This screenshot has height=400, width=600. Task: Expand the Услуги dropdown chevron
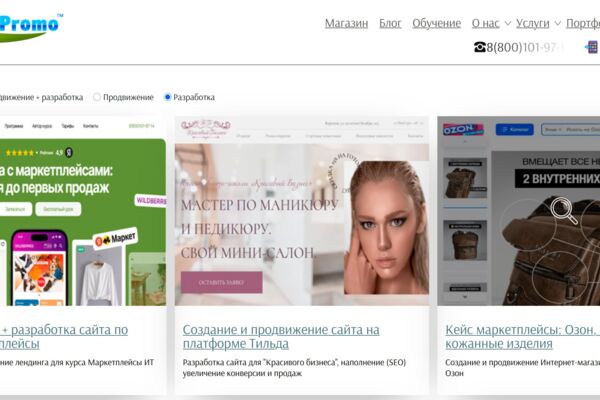pos(558,23)
